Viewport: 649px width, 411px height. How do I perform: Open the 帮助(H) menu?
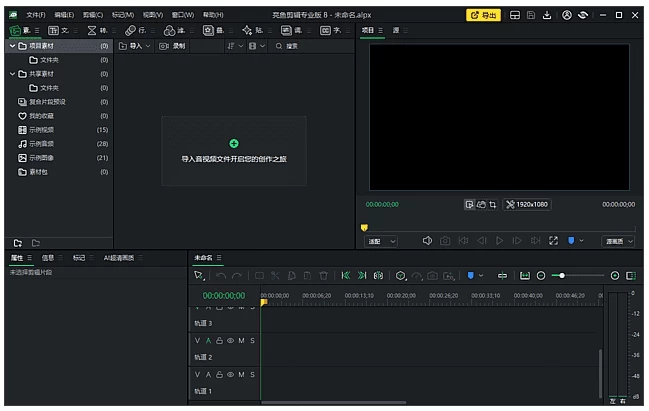[x=213, y=15]
